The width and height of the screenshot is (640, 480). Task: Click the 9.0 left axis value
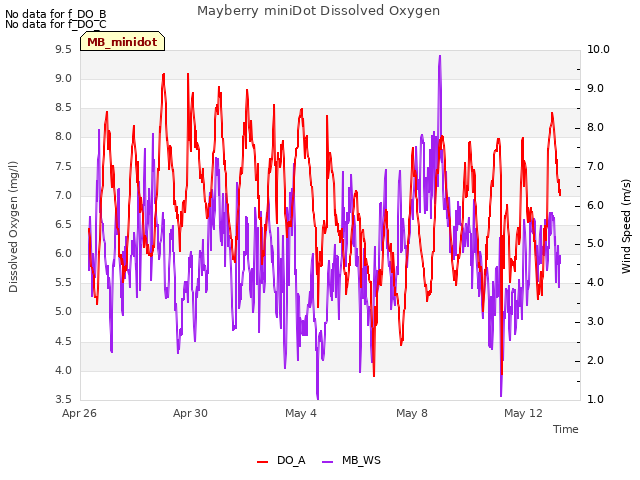click(x=63, y=79)
